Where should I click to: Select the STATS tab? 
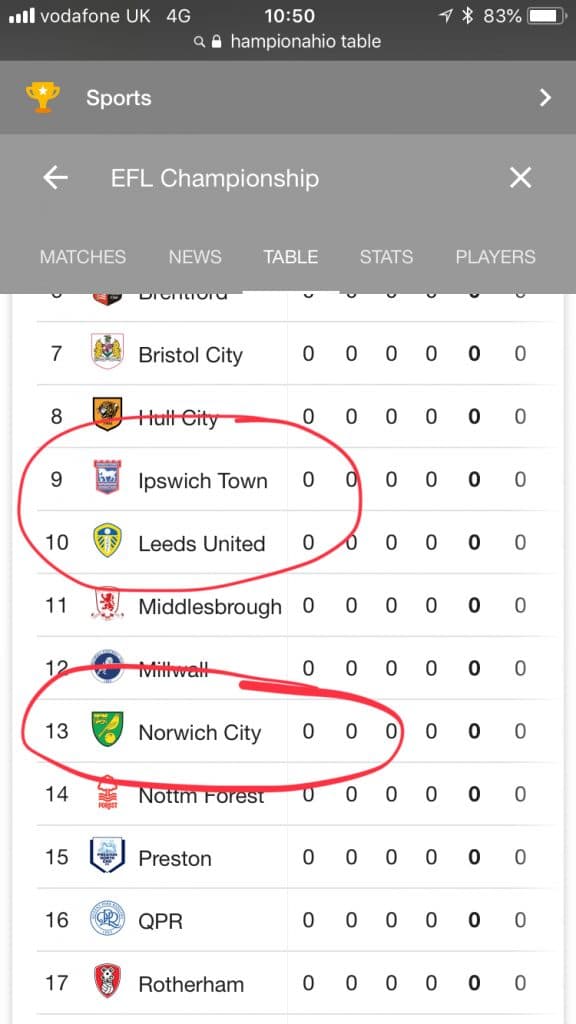tap(386, 257)
